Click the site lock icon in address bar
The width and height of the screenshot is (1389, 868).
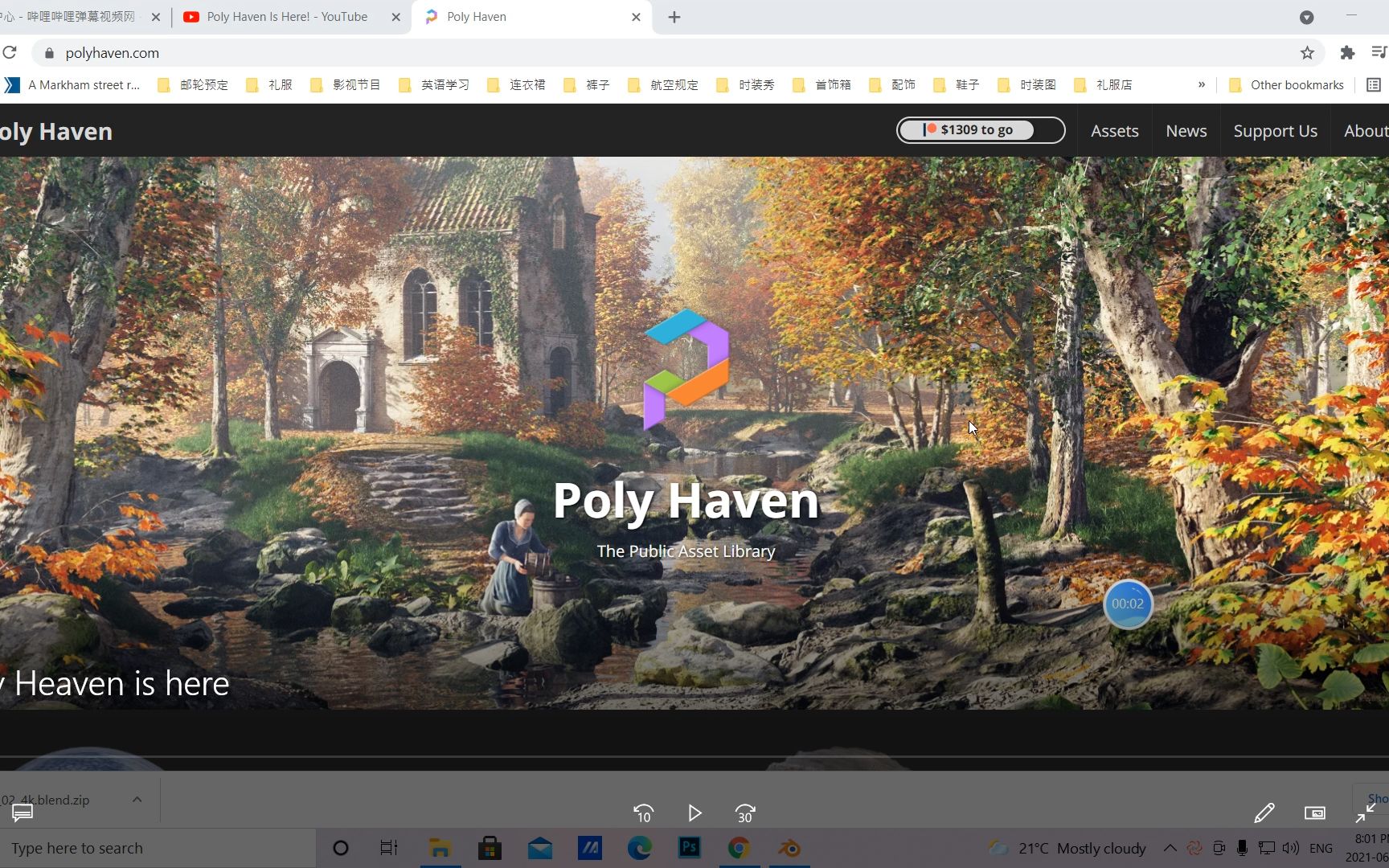[x=49, y=53]
